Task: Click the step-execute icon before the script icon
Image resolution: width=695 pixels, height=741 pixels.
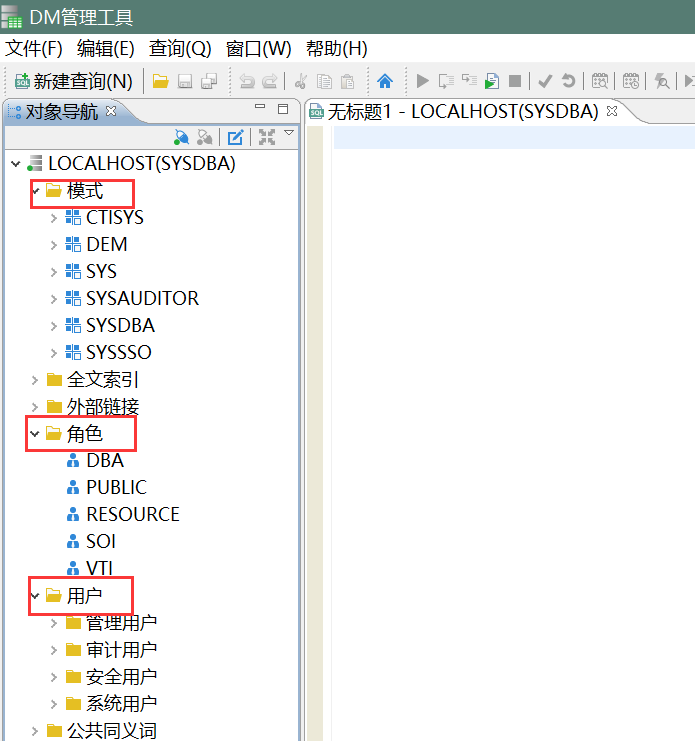Action: point(469,80)
